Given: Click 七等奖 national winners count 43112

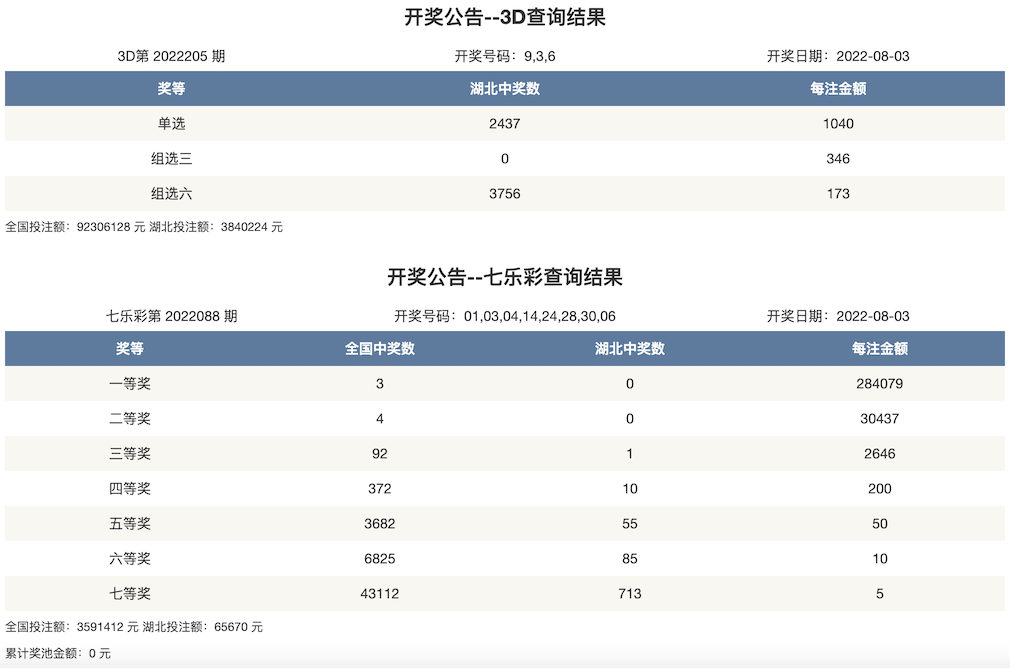Looking at the screenshot, I should coord(379,593).
